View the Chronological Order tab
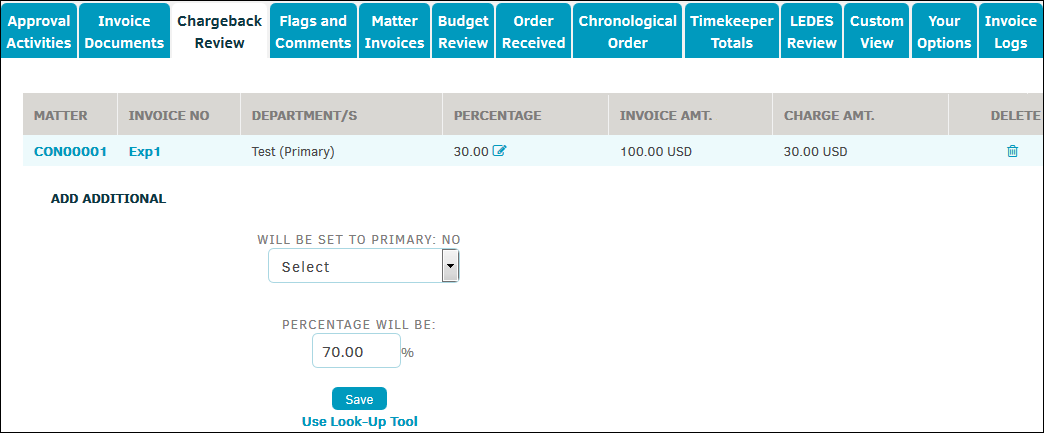This screenshot has height=433, width=1044. tap(627, 31)
